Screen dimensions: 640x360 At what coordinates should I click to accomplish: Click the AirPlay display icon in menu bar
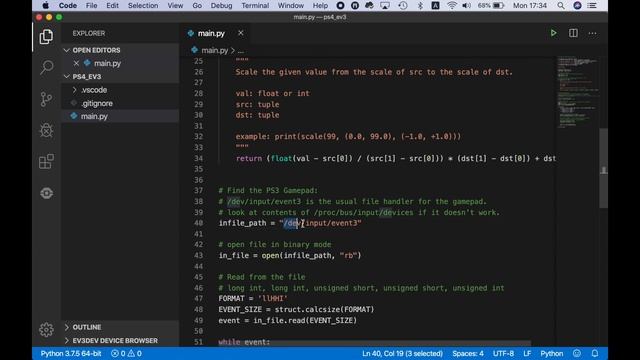(x=384, y=6)
